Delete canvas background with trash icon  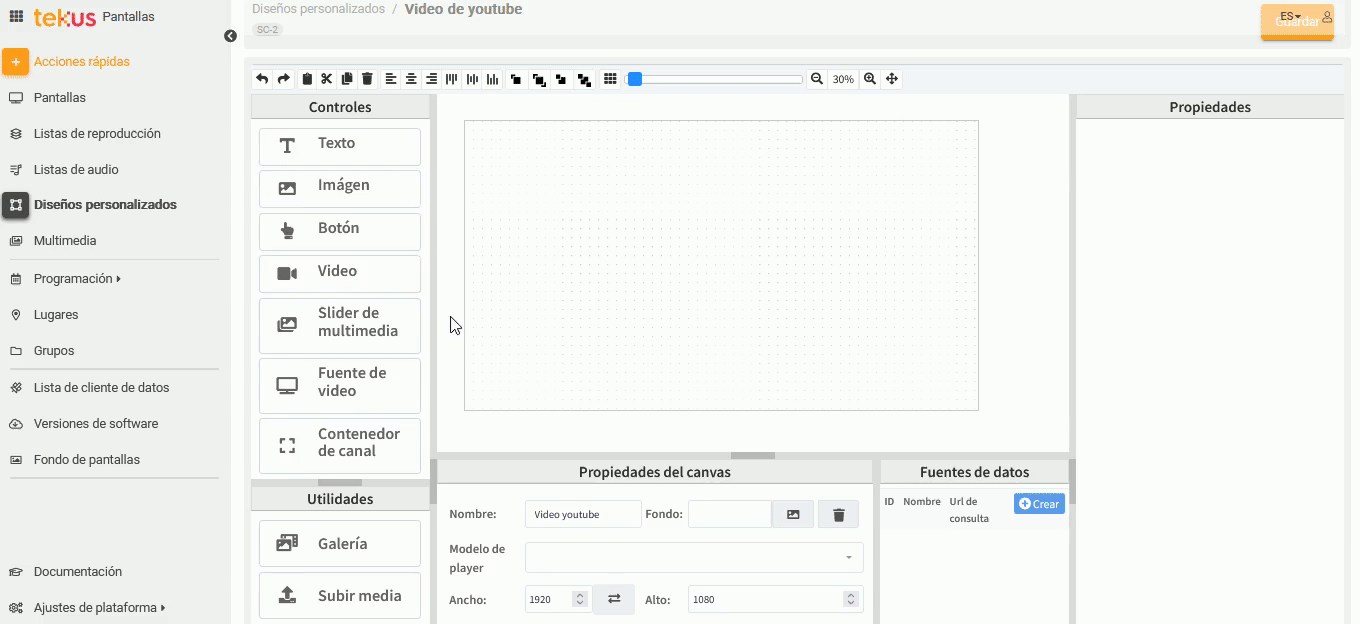pyautogui.click(x=838, y=514)
